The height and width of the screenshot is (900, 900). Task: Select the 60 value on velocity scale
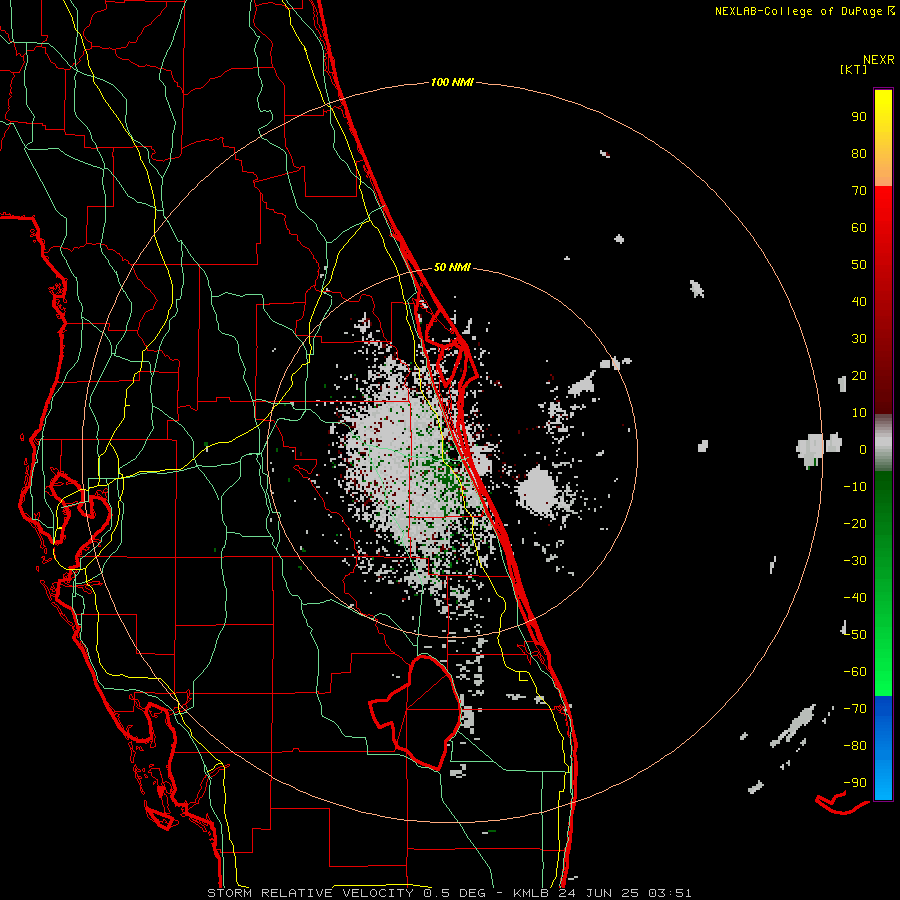[x=859, y=227]
